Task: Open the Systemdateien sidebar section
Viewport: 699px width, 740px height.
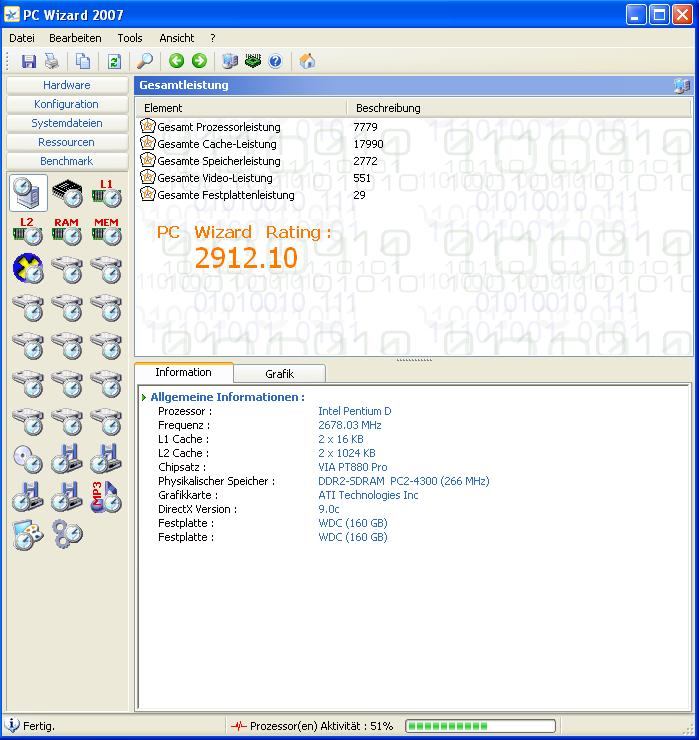Action: coord(67,123)
